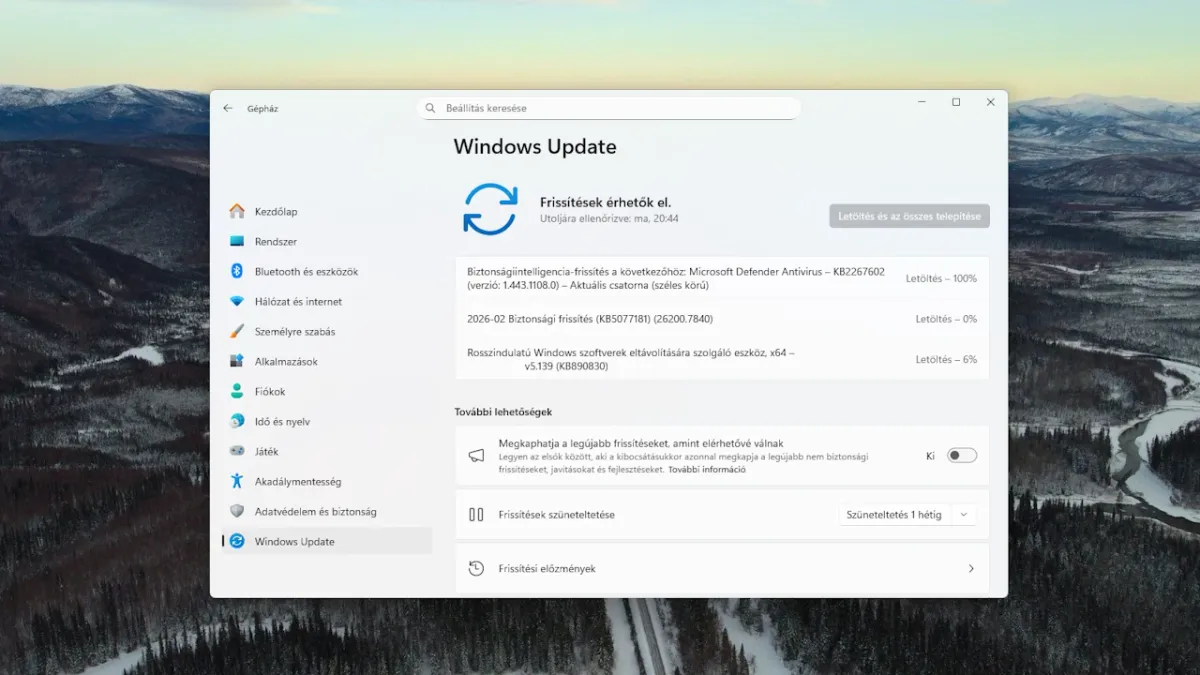Open the Szüneteltetés 1 hétig dropdown

pyautogui.click(x=907, y=515)
